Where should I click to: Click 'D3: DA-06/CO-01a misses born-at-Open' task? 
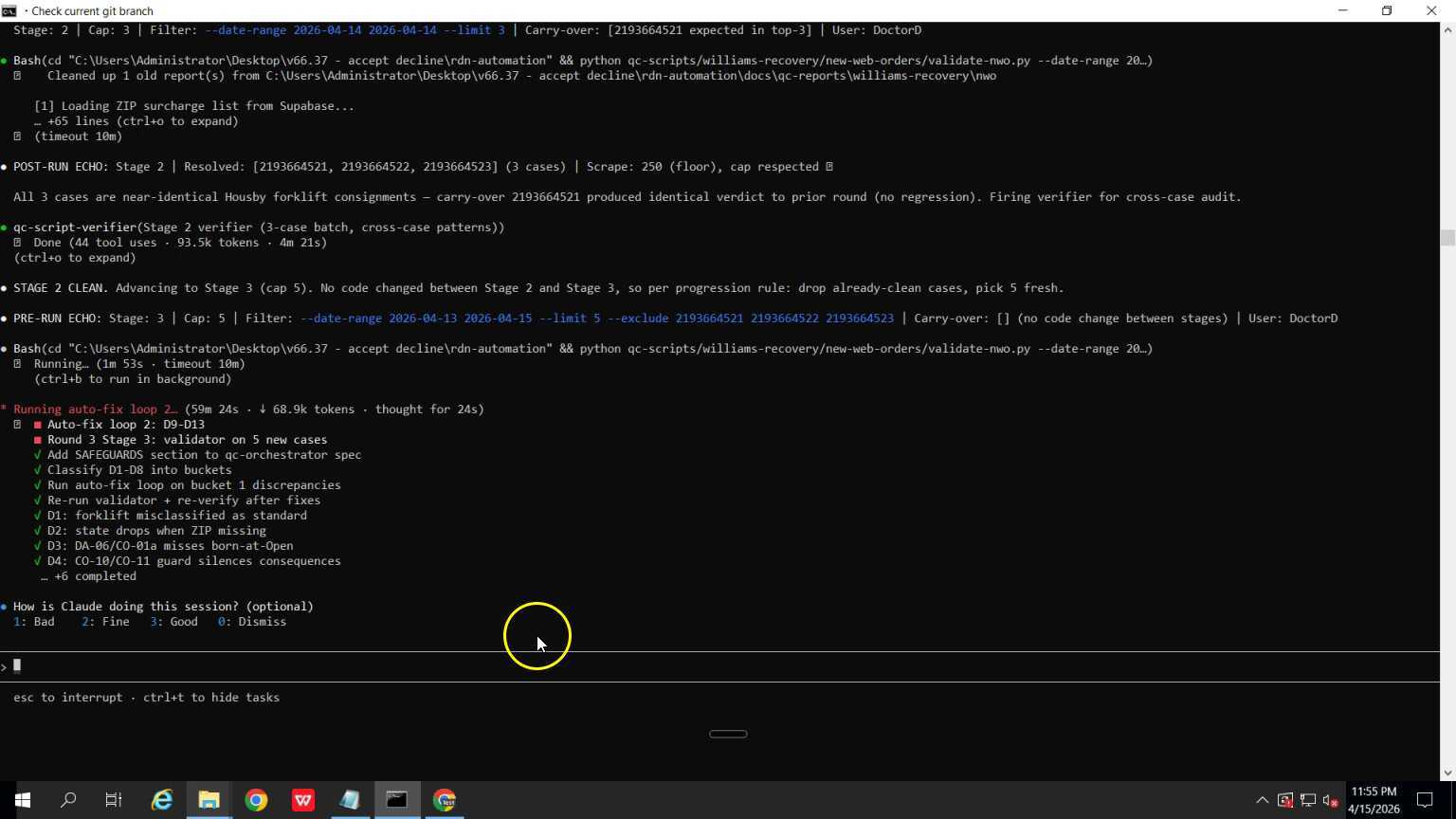171,546
